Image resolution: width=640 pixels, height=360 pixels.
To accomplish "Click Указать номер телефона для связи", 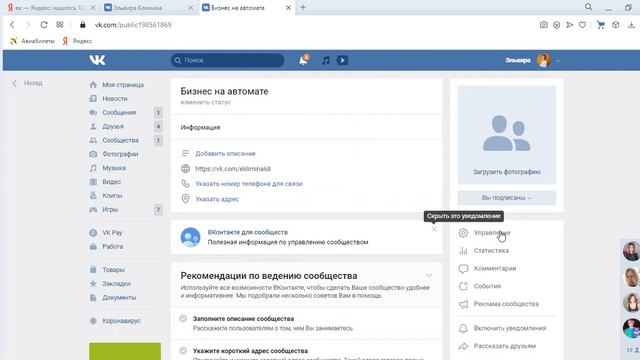I will pyautogui.click(x=249, y=184).
